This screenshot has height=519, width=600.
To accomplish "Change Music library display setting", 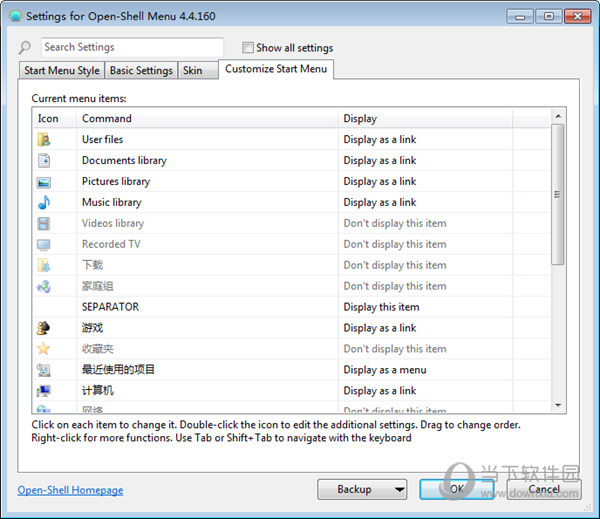I will (380, 202).
